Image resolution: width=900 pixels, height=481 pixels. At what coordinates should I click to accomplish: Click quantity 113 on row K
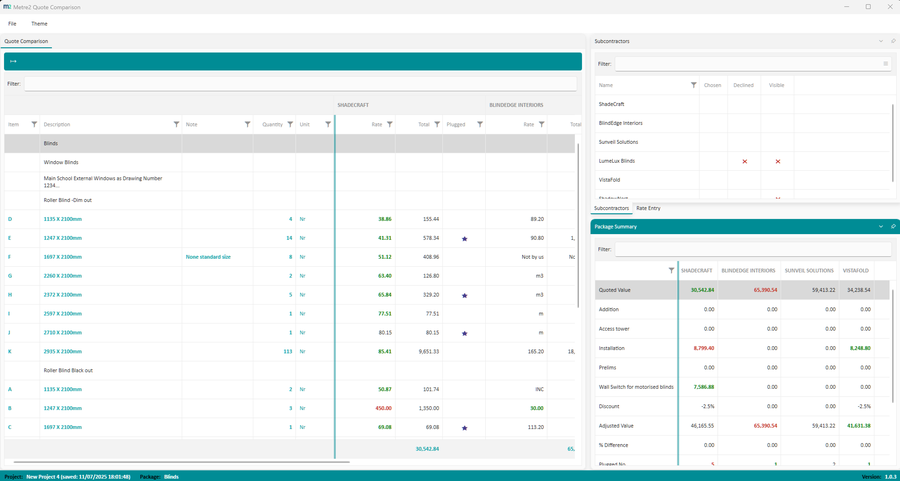[x=288, y=351]
